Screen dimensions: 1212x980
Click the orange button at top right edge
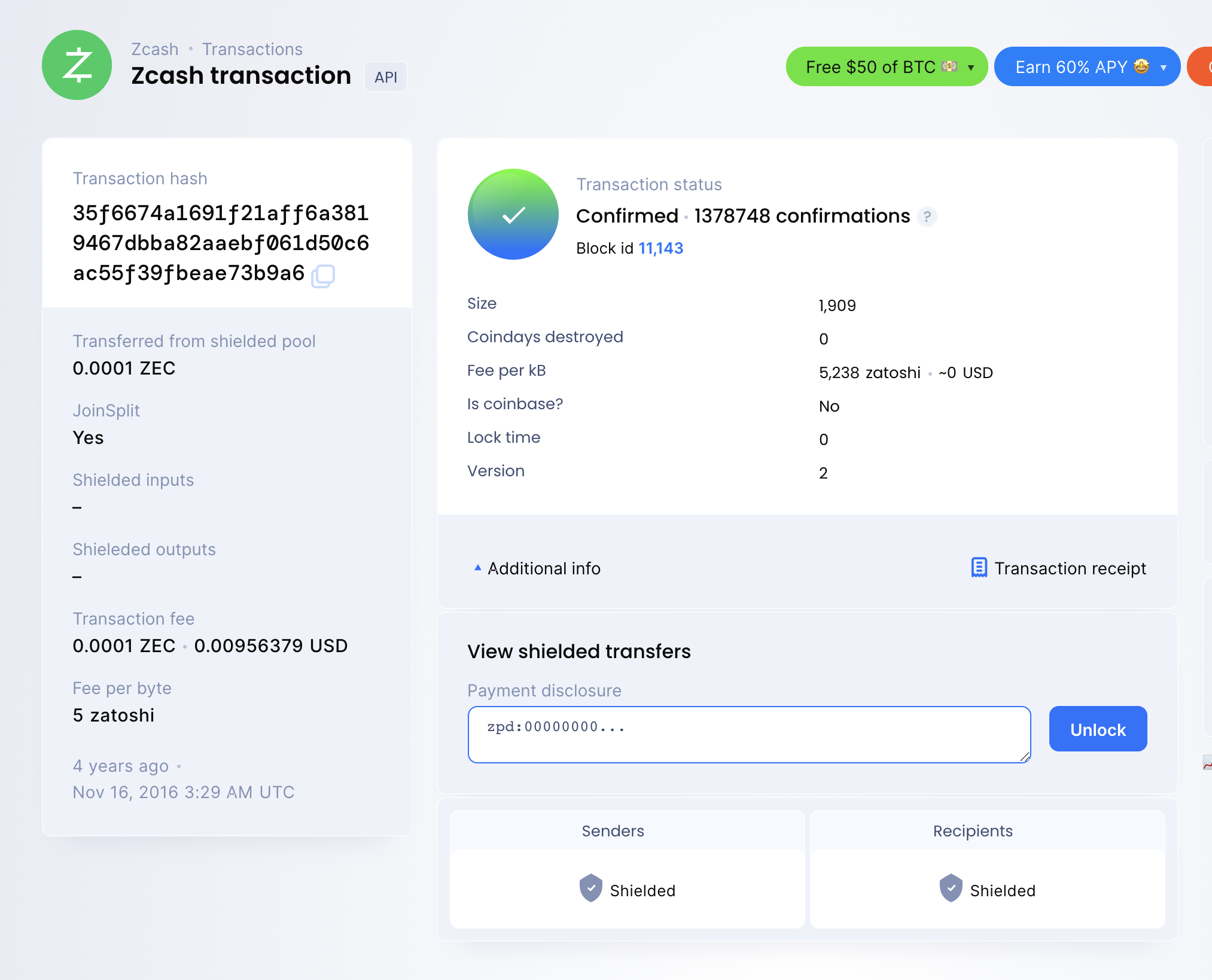click(1201, 66)
